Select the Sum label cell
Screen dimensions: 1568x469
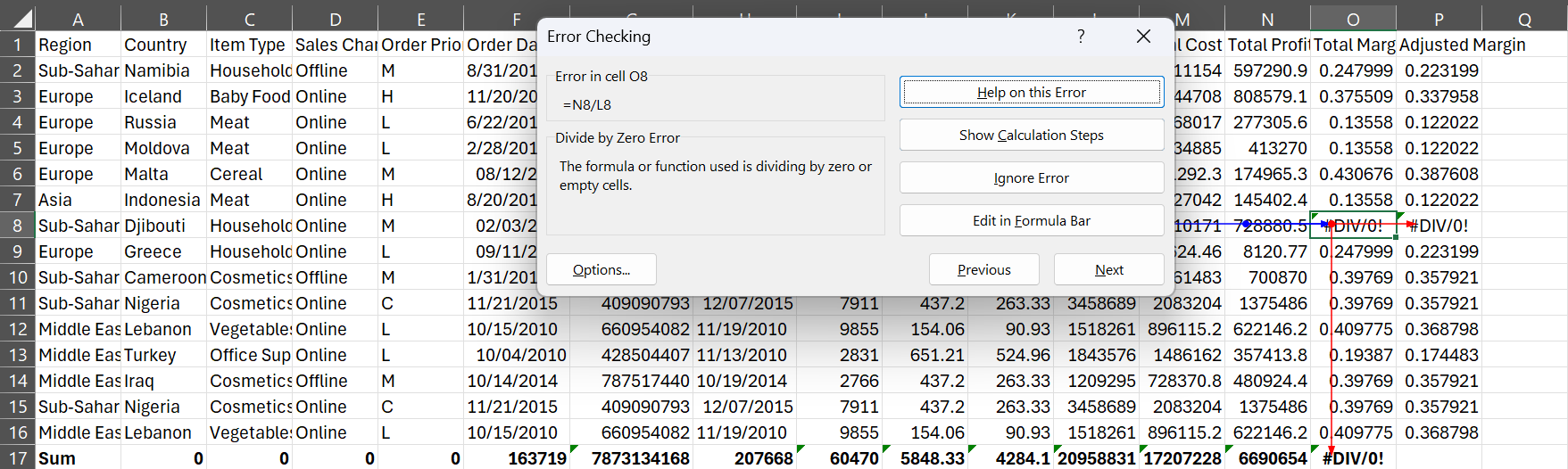pos(78,458)
